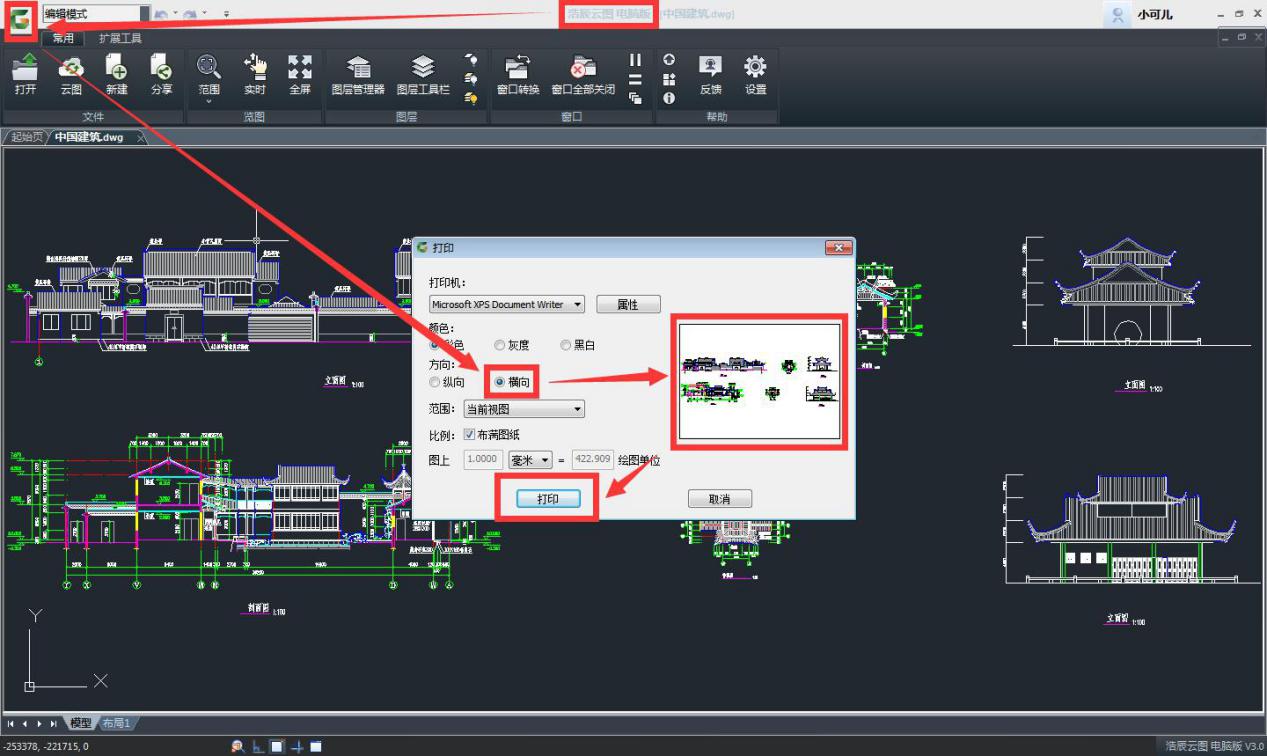Image resolution: width=1267 pixels, height=756 pixels.
Task: Open the 当前视图 range dropdown
Action: coord(577,409)
